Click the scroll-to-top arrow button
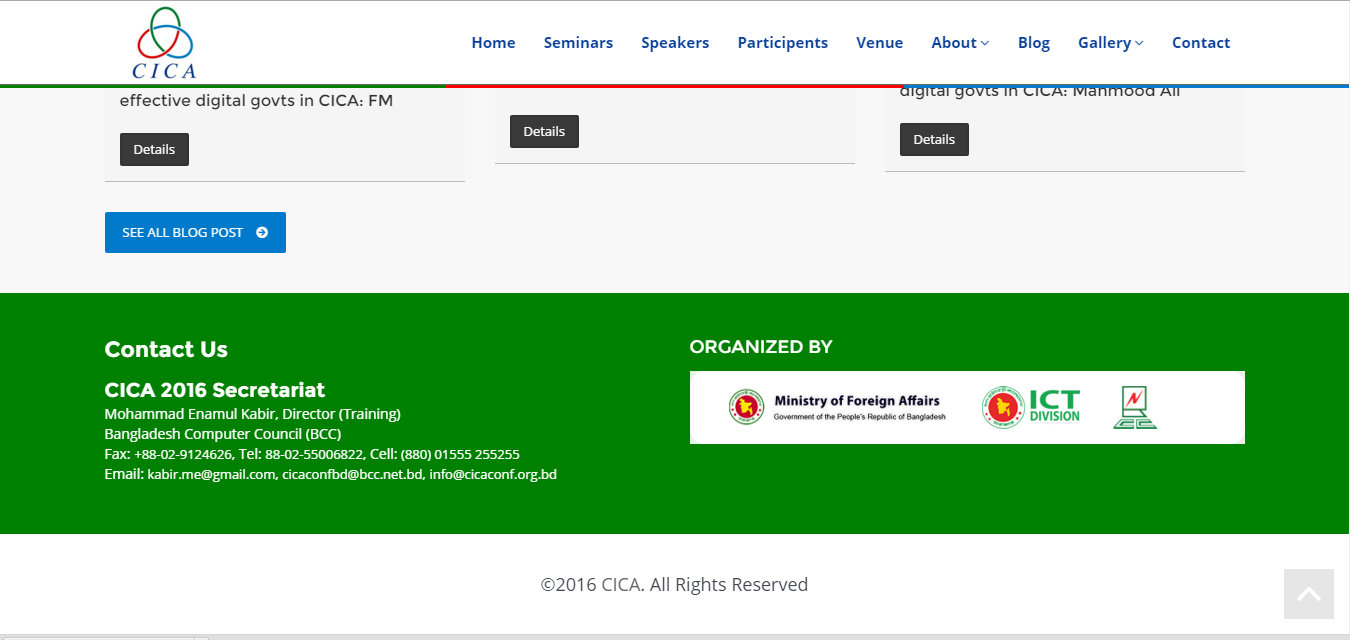 (1308, 594)
